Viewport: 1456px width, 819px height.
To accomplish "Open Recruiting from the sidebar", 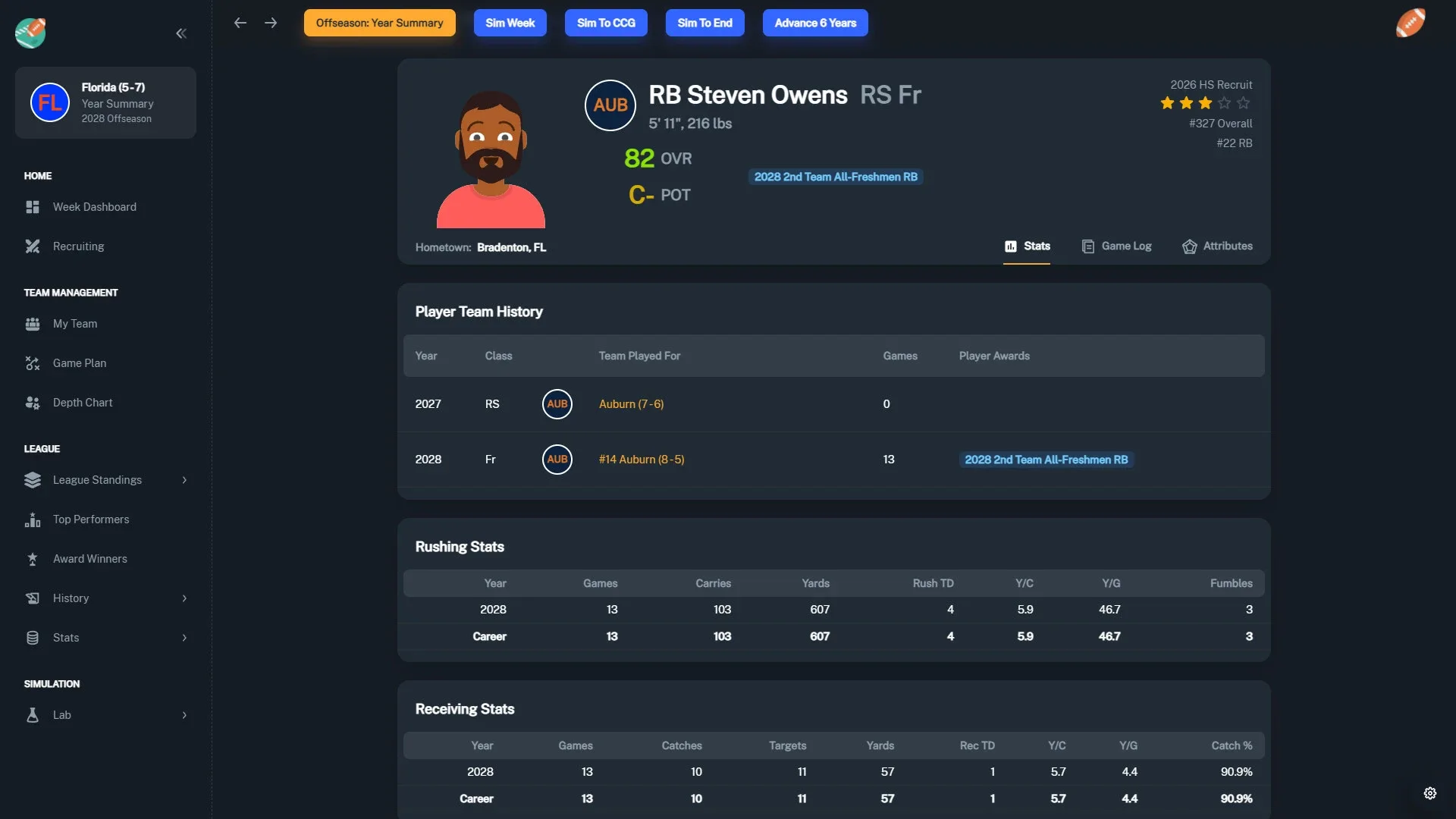I will [78, 246].
